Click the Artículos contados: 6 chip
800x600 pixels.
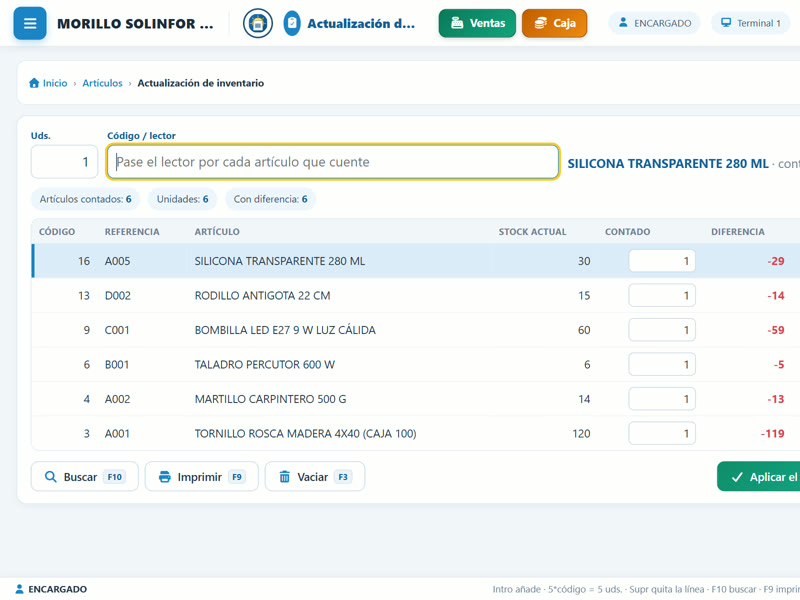click(86, 199)
